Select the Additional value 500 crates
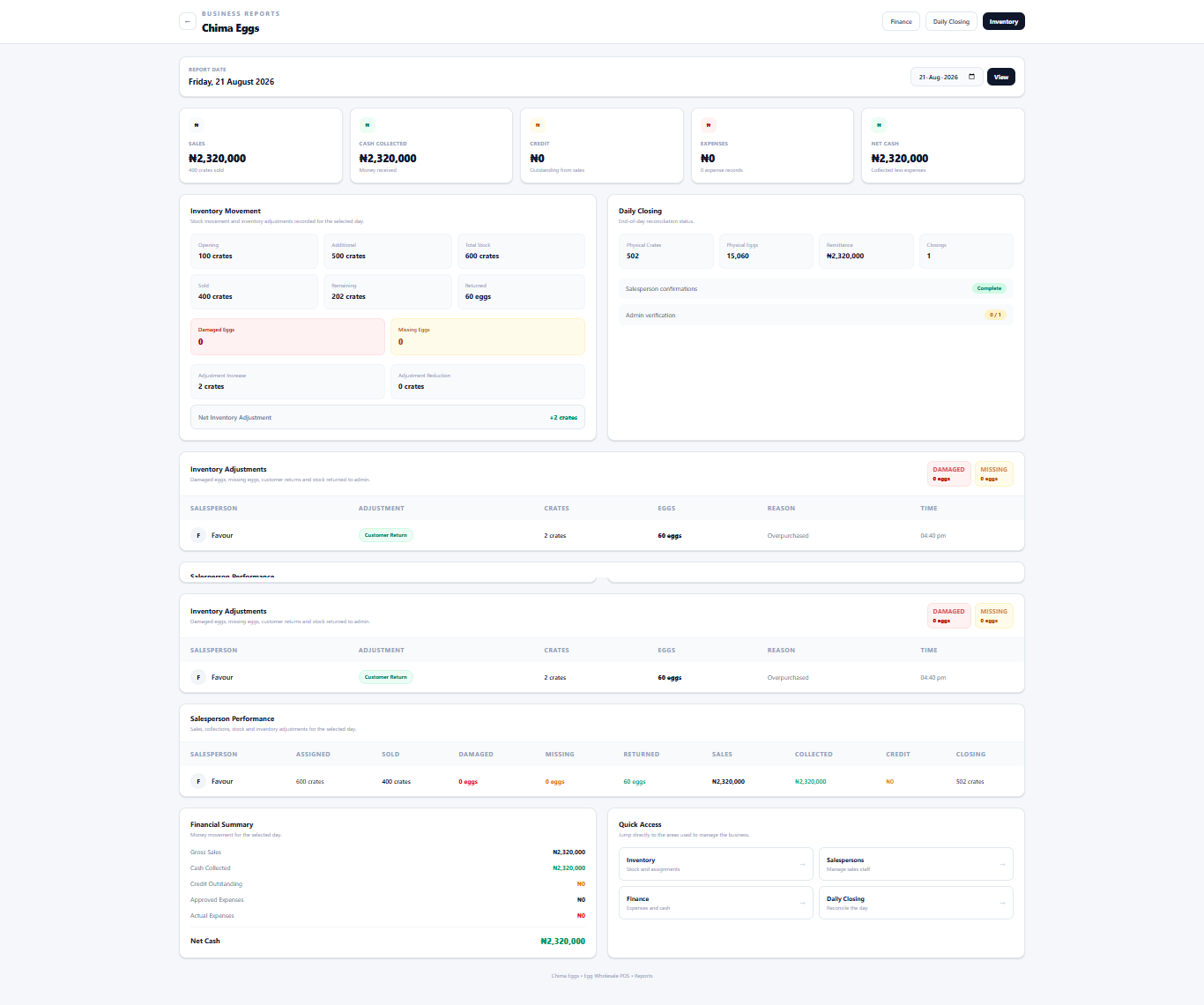 [348, 256]
